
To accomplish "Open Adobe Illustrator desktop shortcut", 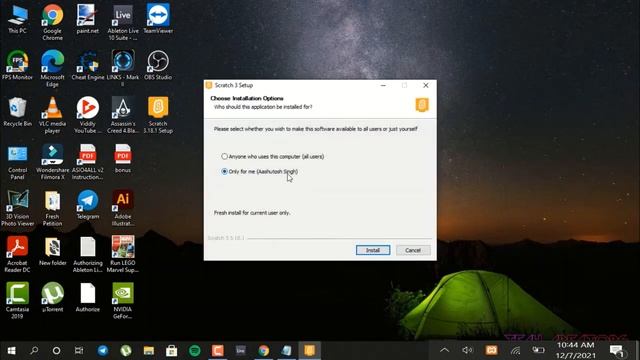I will tap(123, 208).
